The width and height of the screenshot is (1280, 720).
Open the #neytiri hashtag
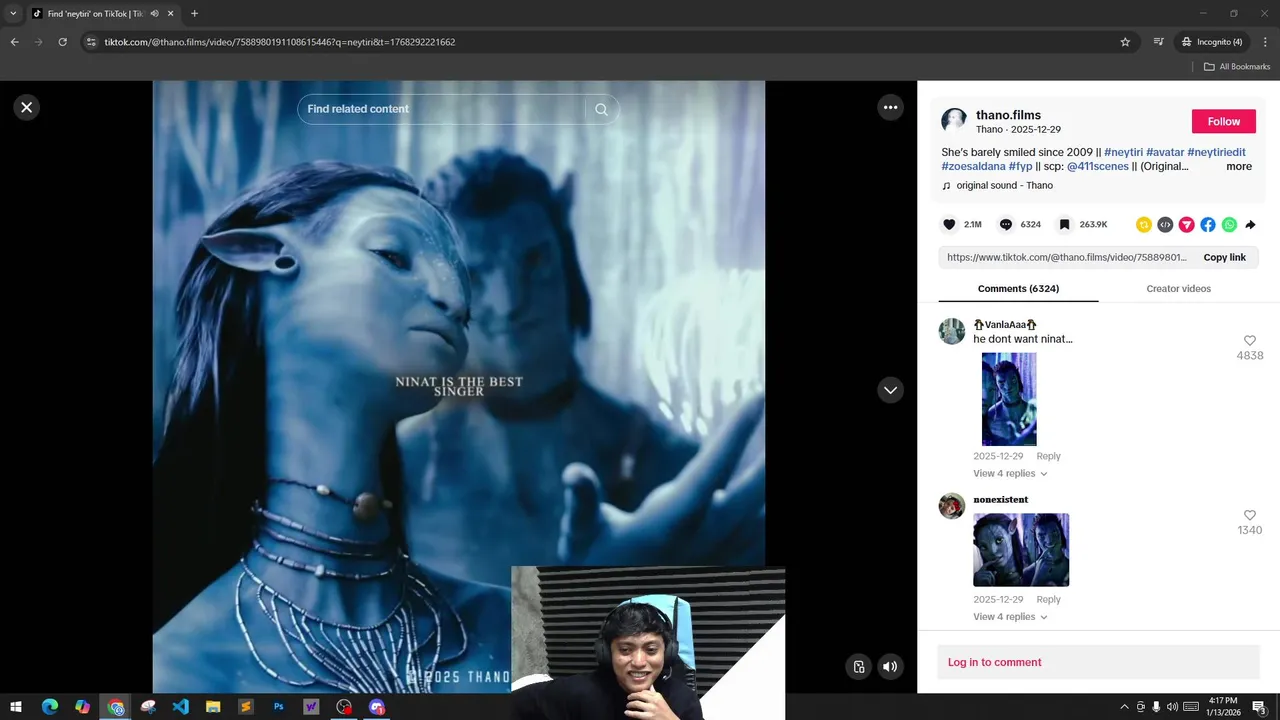click(x=1123, y=152)
